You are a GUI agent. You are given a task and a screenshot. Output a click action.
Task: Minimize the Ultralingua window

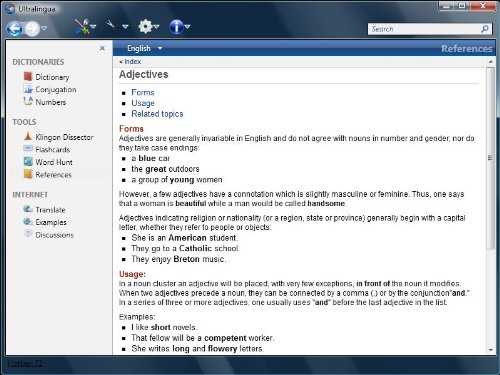(x=447, y=6)
